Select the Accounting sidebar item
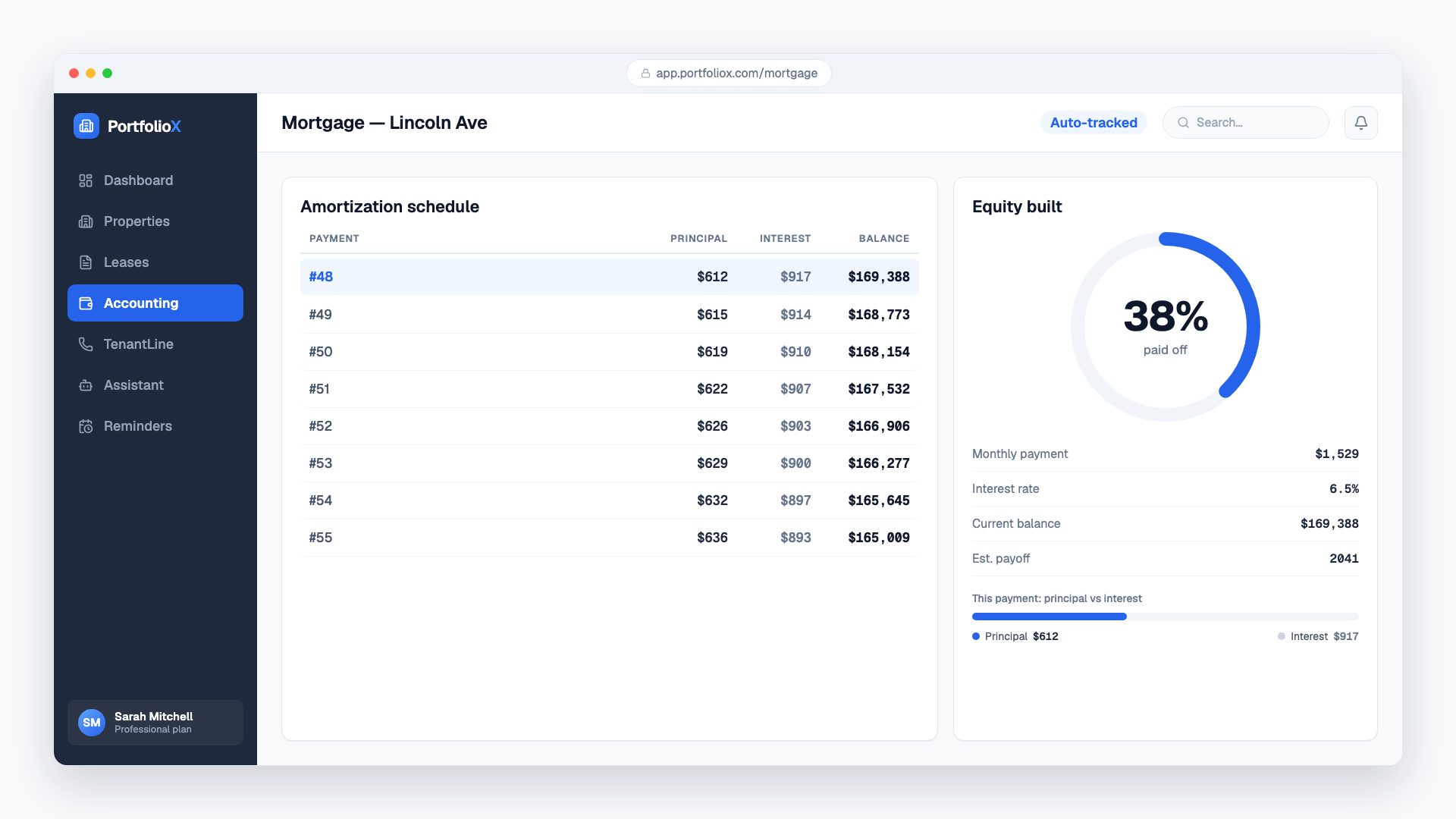The height and width of the screenshot is (819, 1456). [155, 303]
